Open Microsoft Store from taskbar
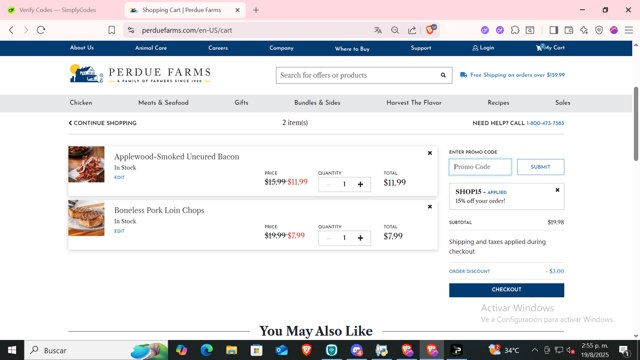The height and width of the screenshot is (360, 640). pyautogui.click(x=256, y=350)
